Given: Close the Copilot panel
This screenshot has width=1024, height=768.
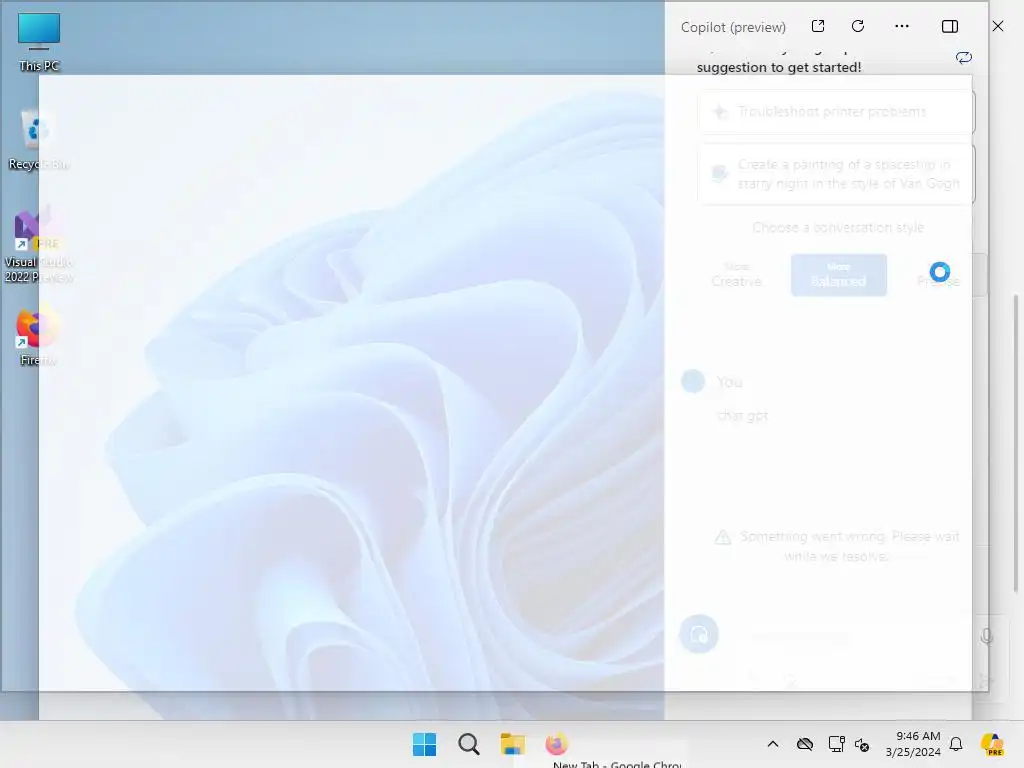Looking at the screenshot, I should point(998,26).
